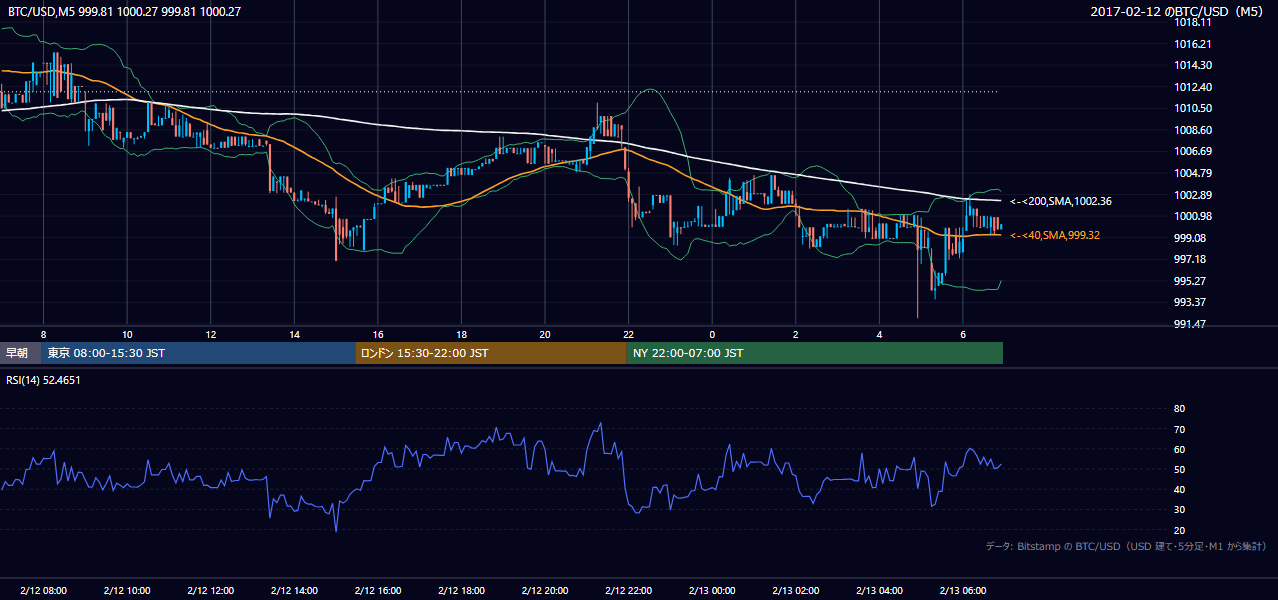
Task: Click the date label 2/13 02:00
Action: pyautogui.click(x=795, y=590)
